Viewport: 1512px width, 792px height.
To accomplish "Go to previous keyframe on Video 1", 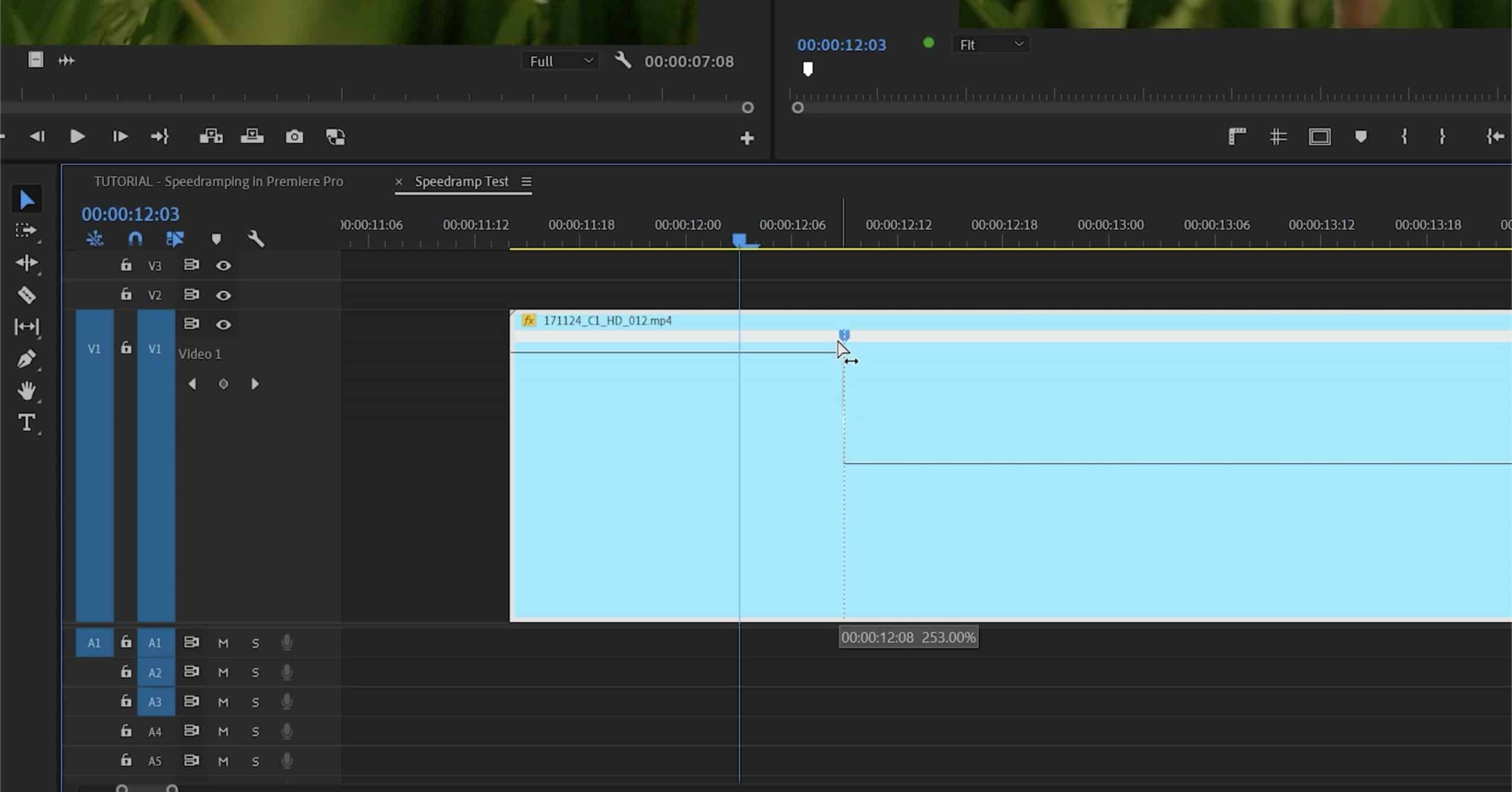I will (192, 384).
